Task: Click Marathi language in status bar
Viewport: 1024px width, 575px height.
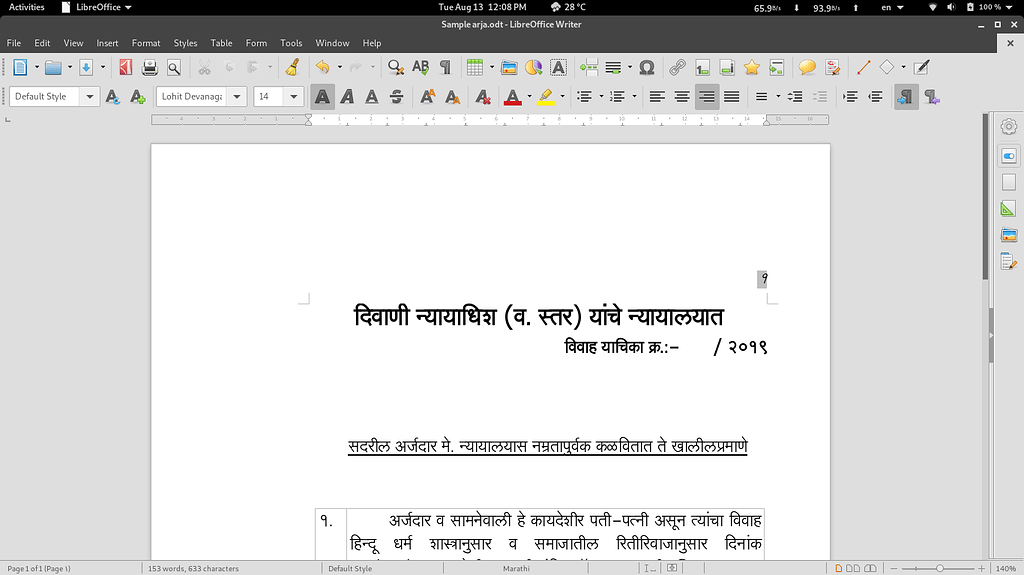Action: (516, 568)
